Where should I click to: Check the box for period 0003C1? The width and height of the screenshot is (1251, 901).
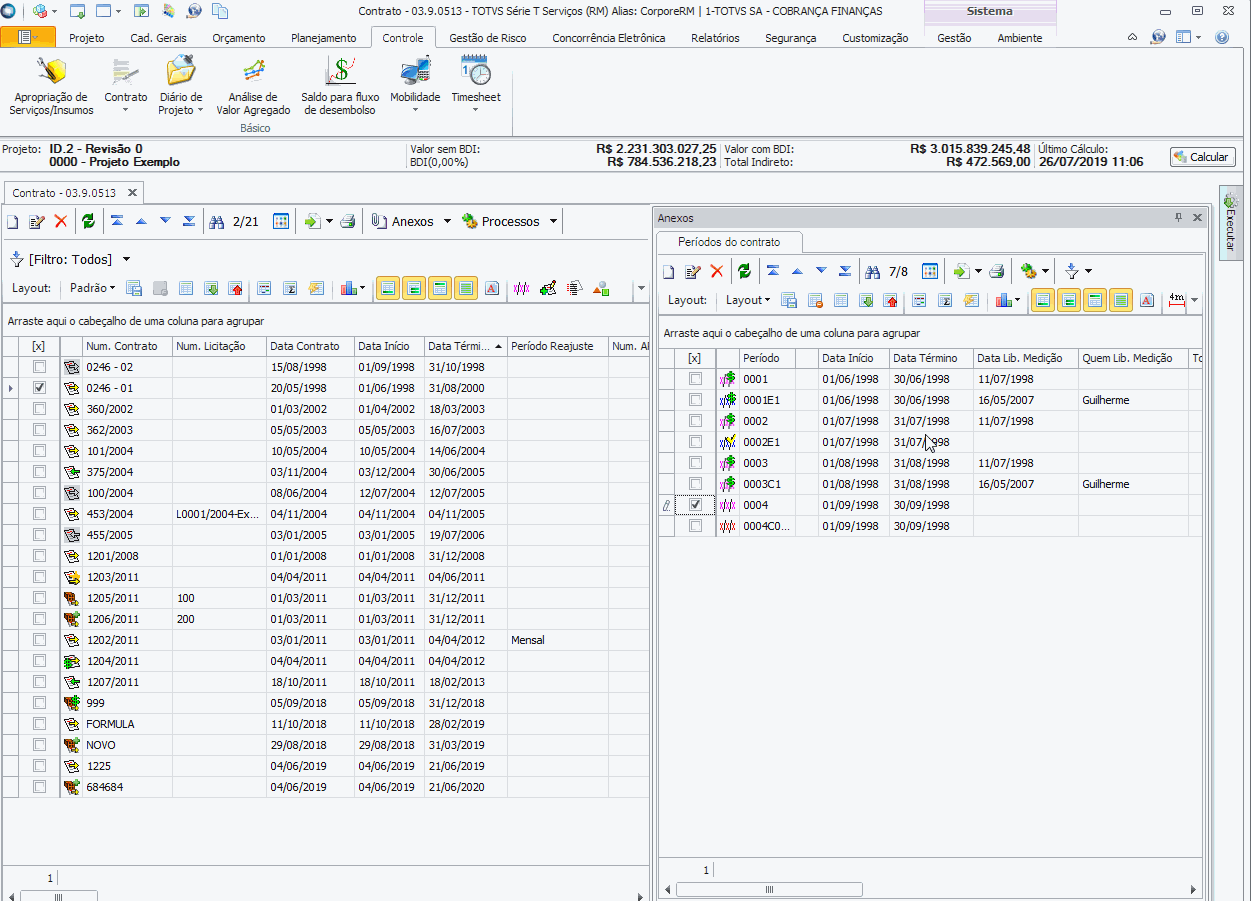click(x=695, y=484)
